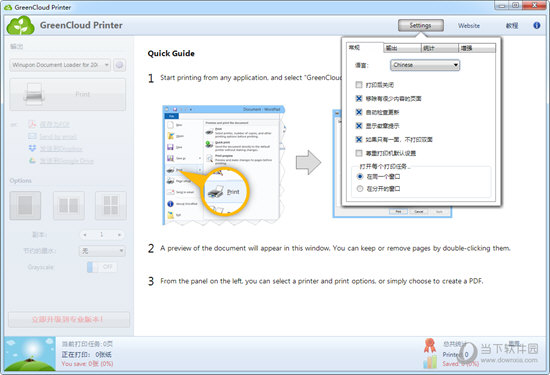Viewport: 550px width, 375px height.
Task: Click the copies value field showing 1
Action: (102, 235)
